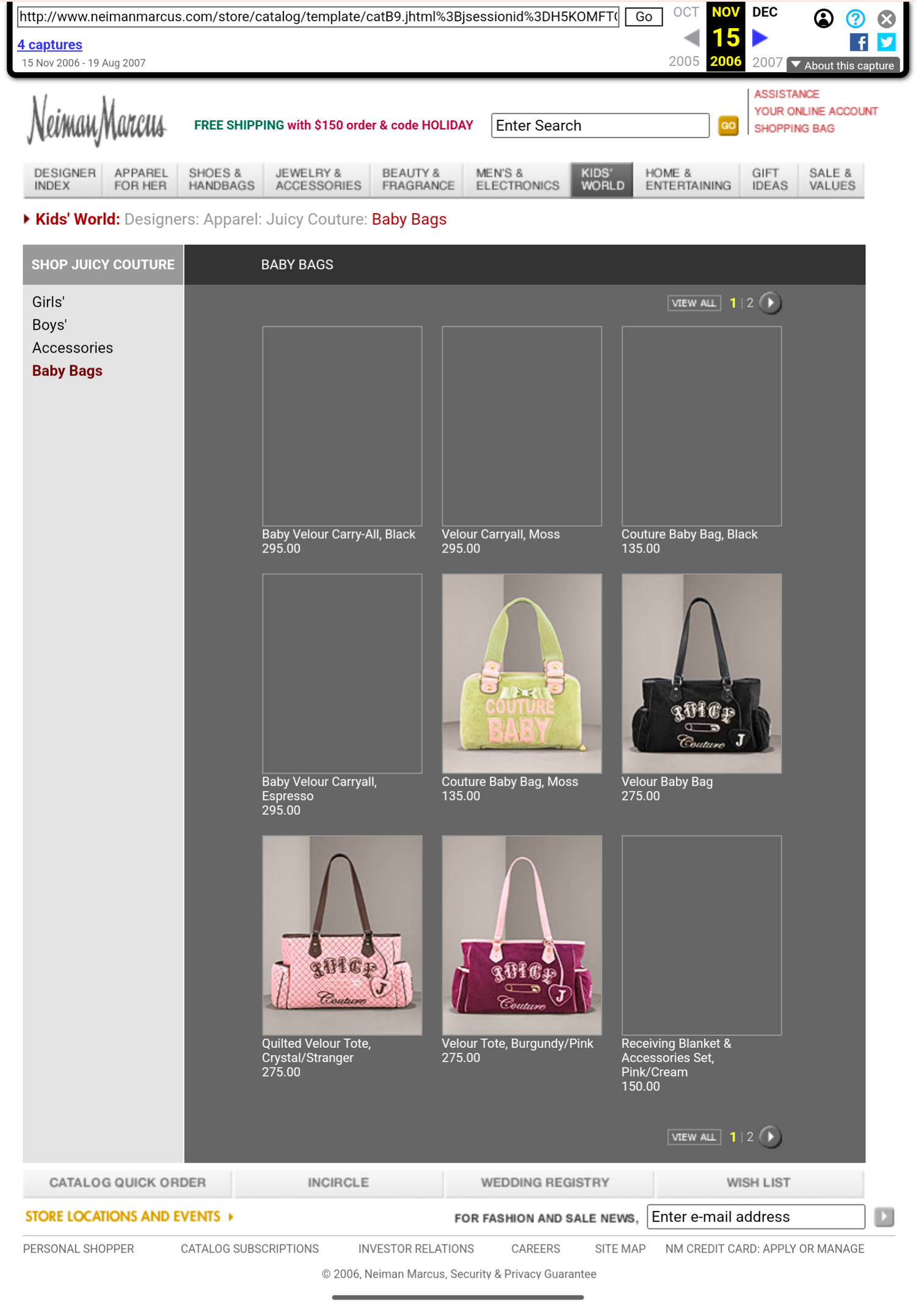Click bottom pagination next arrow
The width and height of the screenshot is (916, 1316).
[770, 1137]
